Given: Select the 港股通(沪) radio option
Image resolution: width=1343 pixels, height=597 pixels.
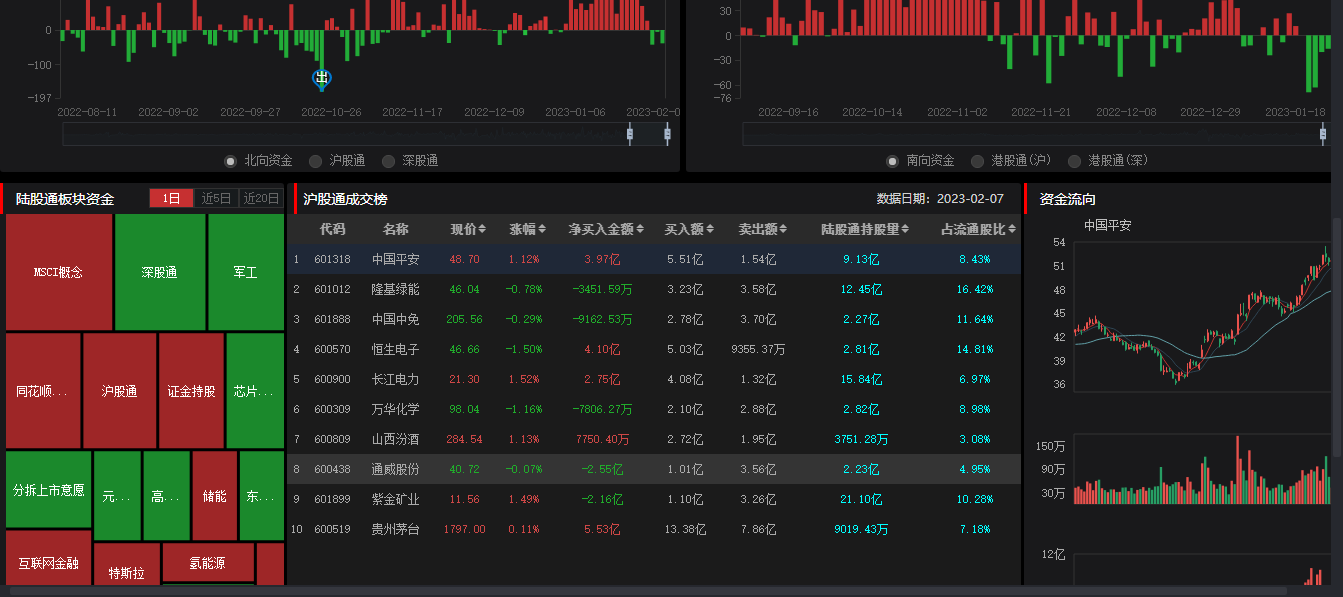Looking at the screenshot, I should coord(977,160).
